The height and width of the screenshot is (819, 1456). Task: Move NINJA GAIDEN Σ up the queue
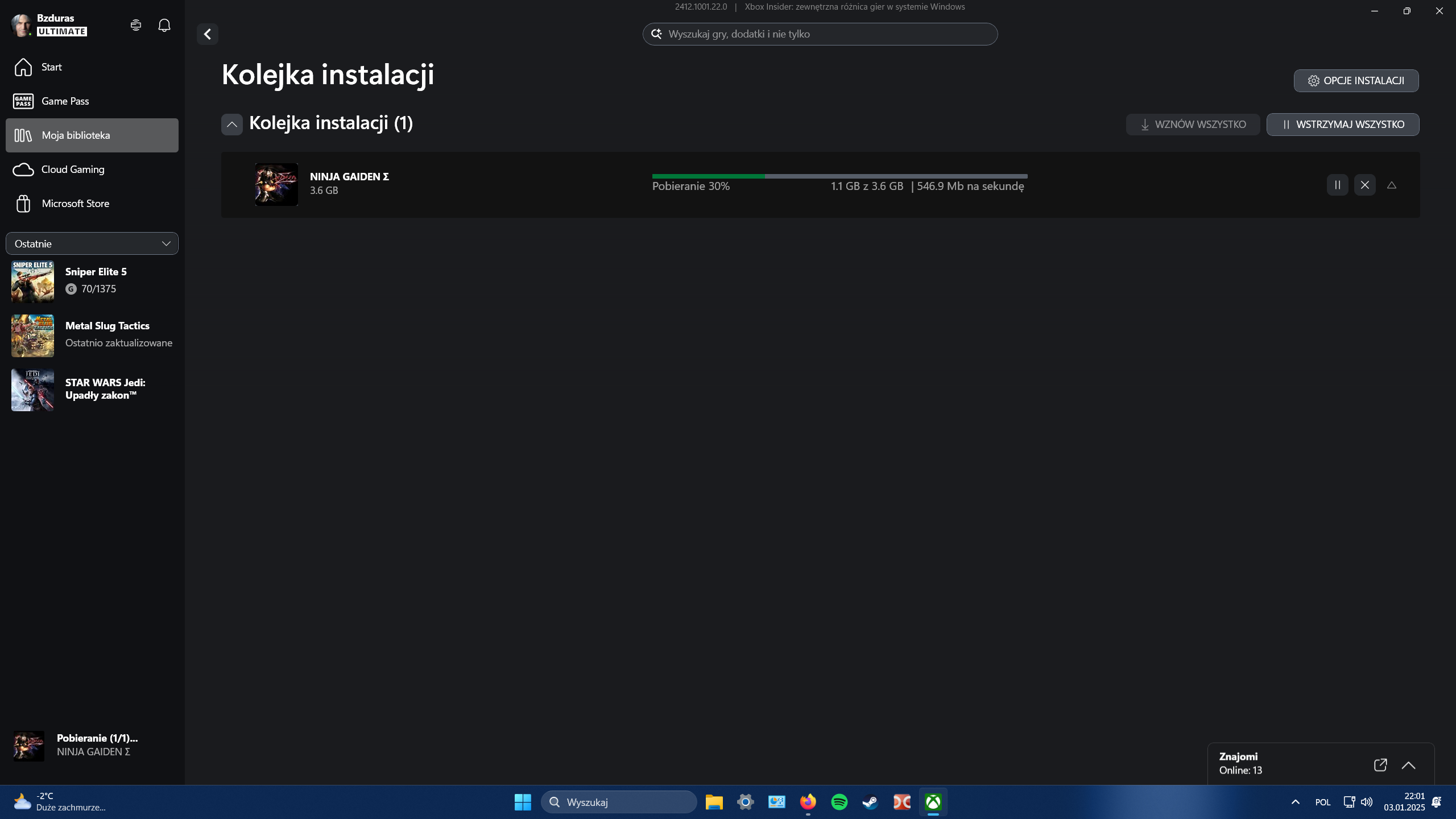pyautogui.click(x=1392, y=185)
